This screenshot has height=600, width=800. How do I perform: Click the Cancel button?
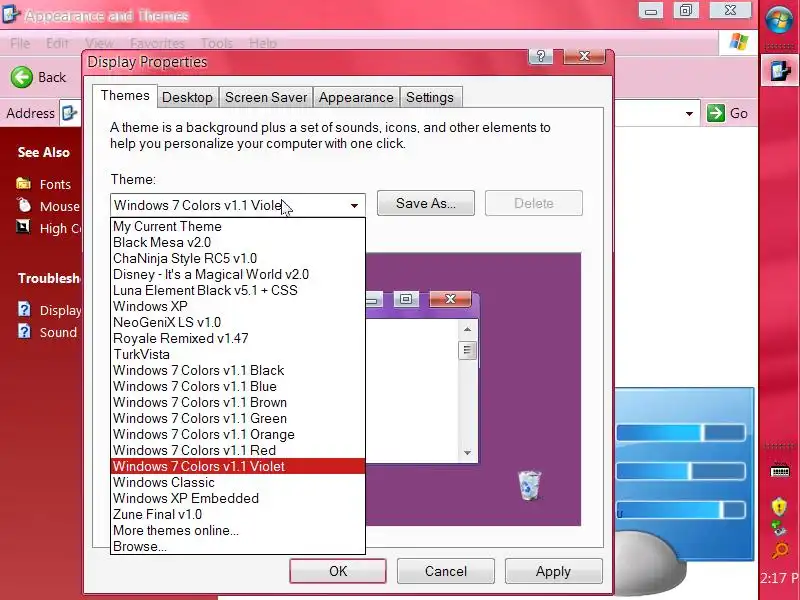[x=445, y=571]
